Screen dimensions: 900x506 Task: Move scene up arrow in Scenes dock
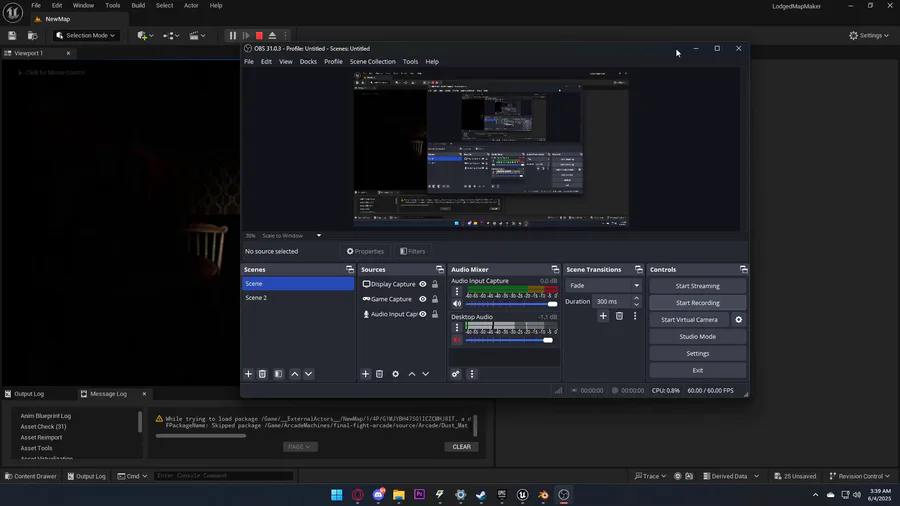(x=294, y=374)
